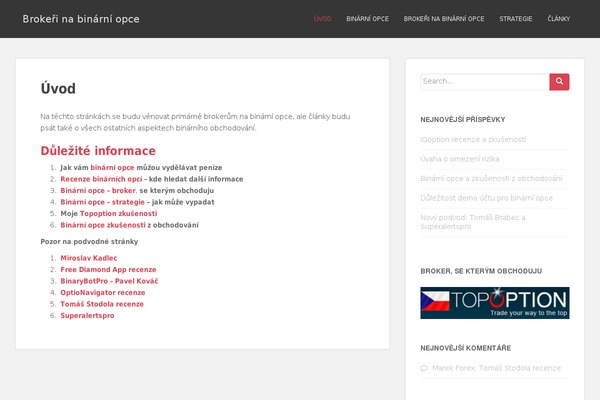Screen dimensions: 600x400
Task: Open the OptioNavigator recenze link
Action: (x=103, y=292)
